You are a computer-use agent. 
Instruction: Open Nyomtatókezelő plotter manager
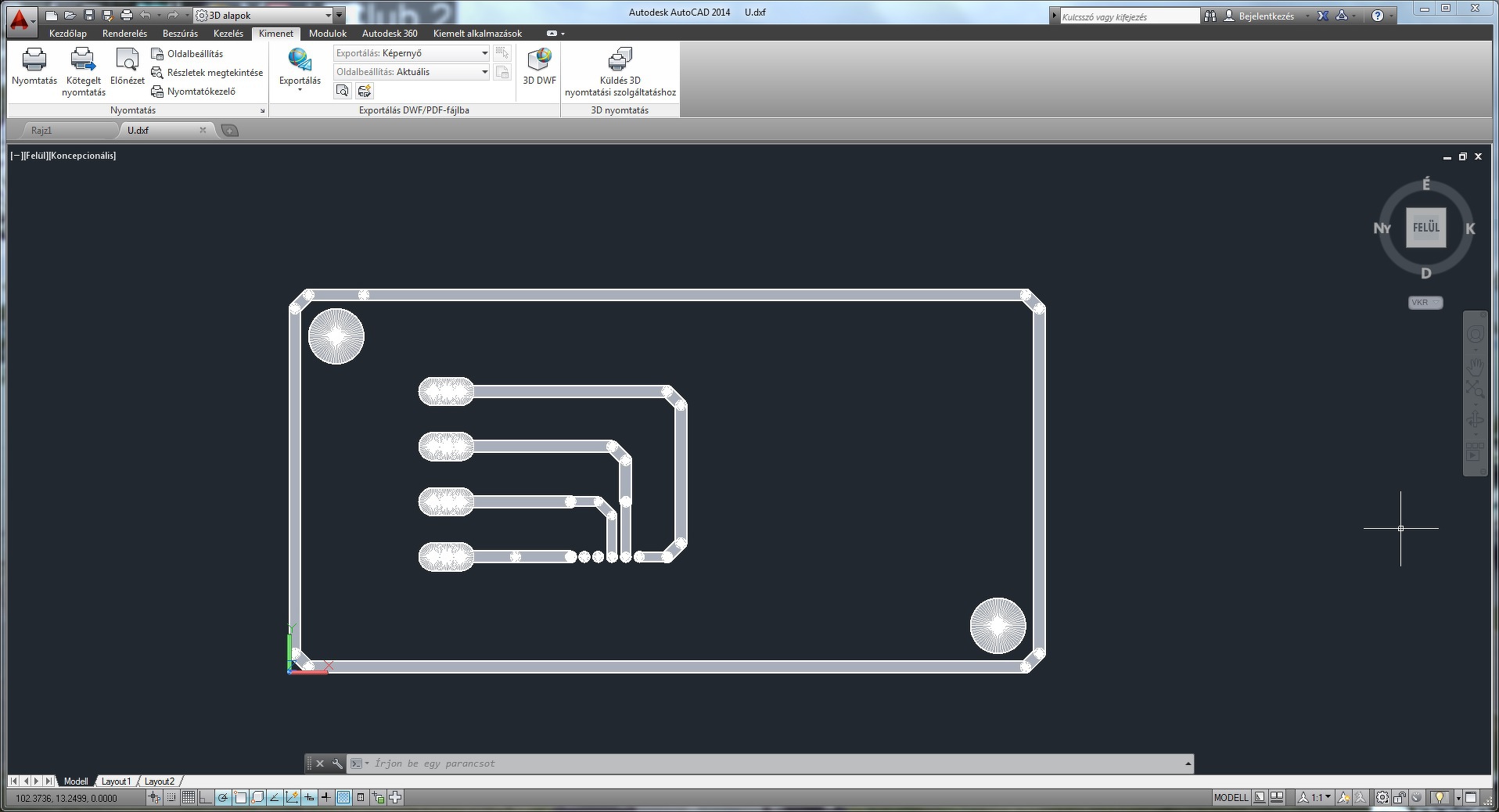(193, 92)
